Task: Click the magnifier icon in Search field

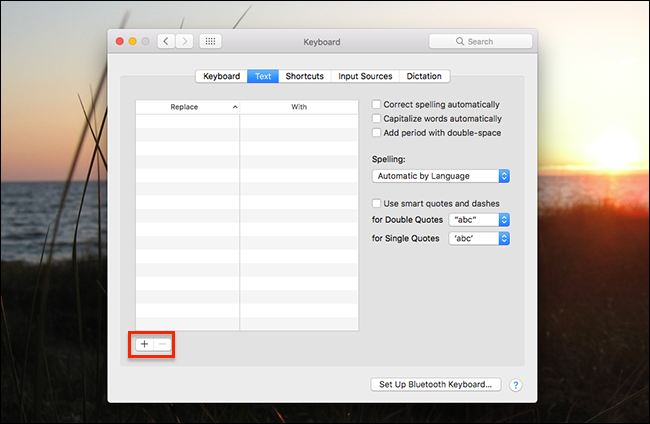Action: pyautogui.click(x=460, y=41)
